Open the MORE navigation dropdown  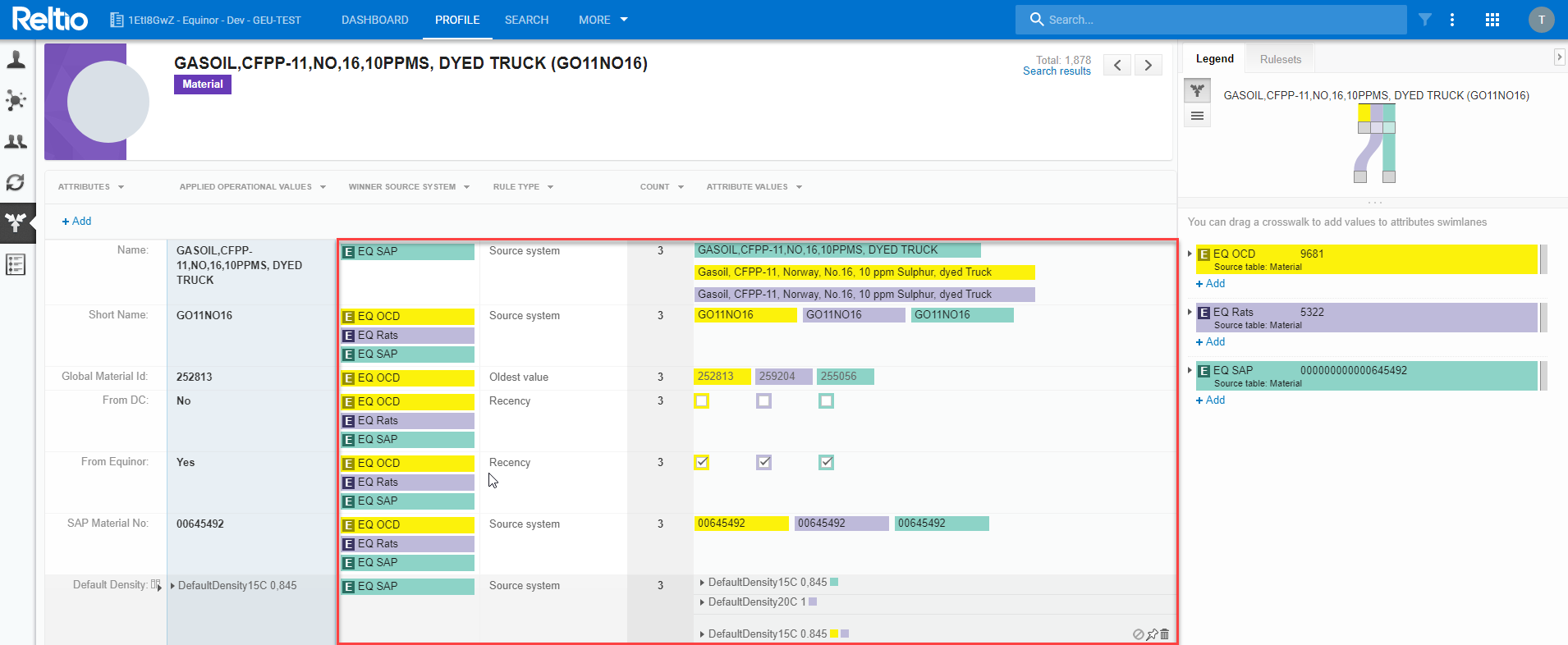(603, 20)
